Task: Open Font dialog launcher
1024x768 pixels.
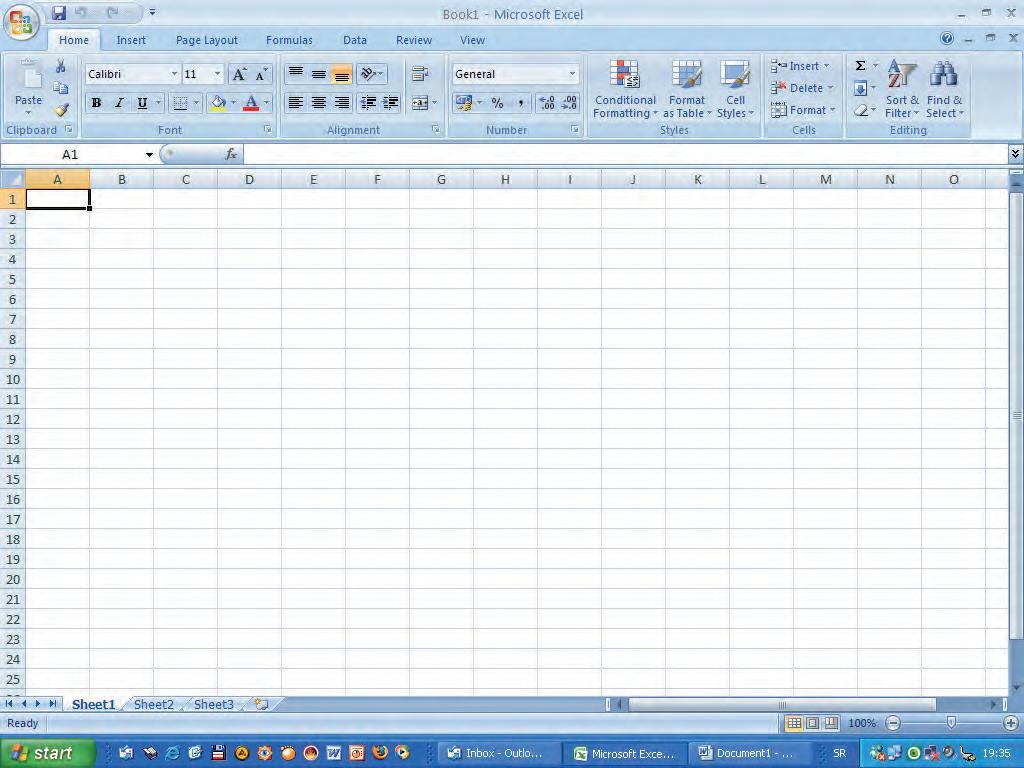Action: coord(268,129)
